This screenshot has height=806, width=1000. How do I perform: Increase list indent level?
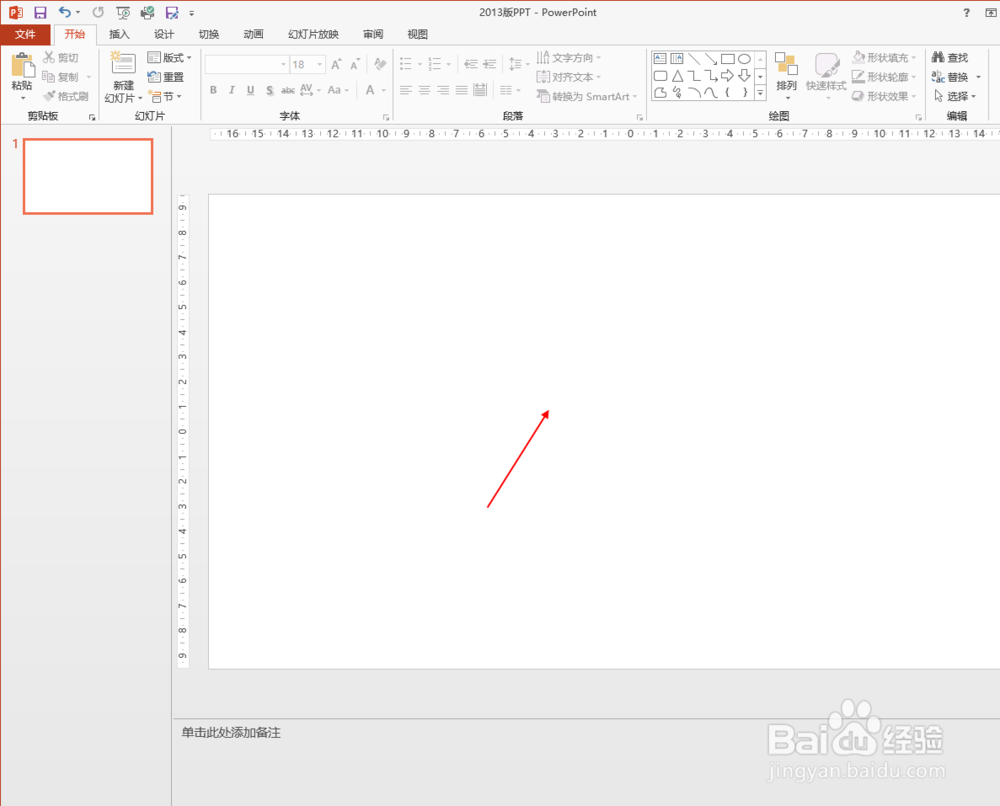(x=490, y=64)
